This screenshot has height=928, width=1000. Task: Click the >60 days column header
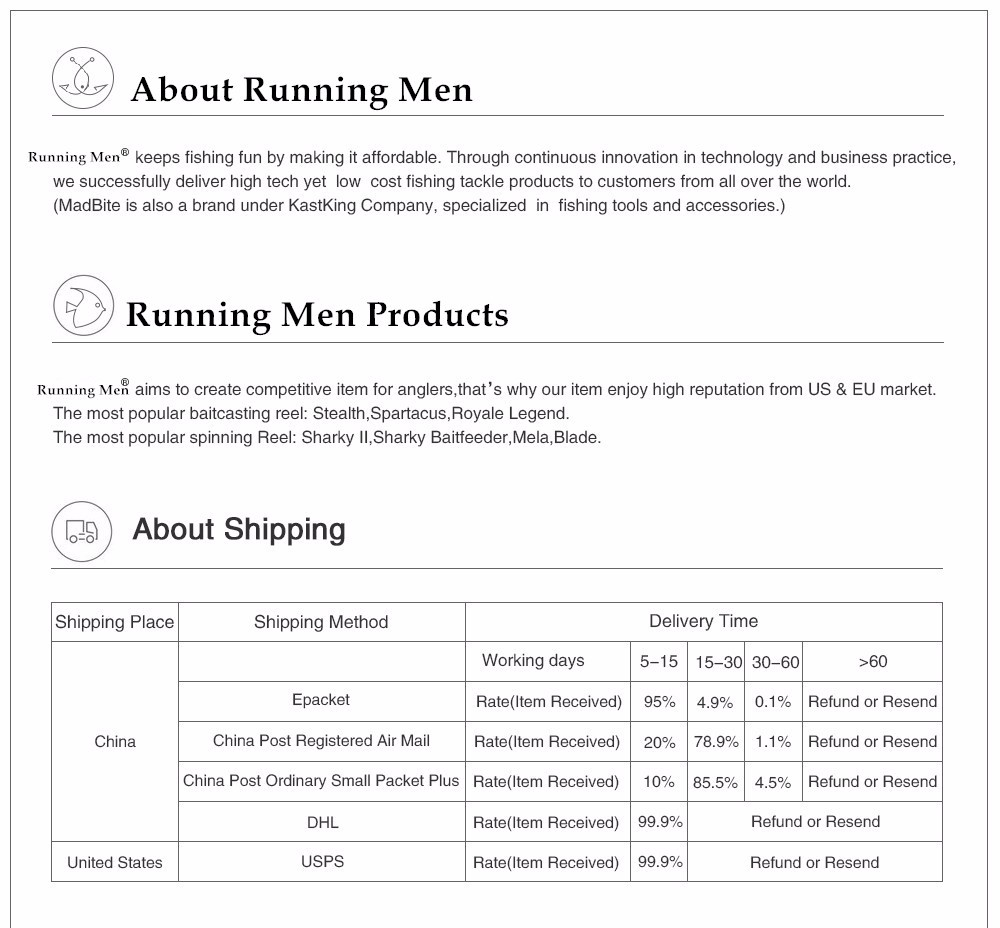872,661
